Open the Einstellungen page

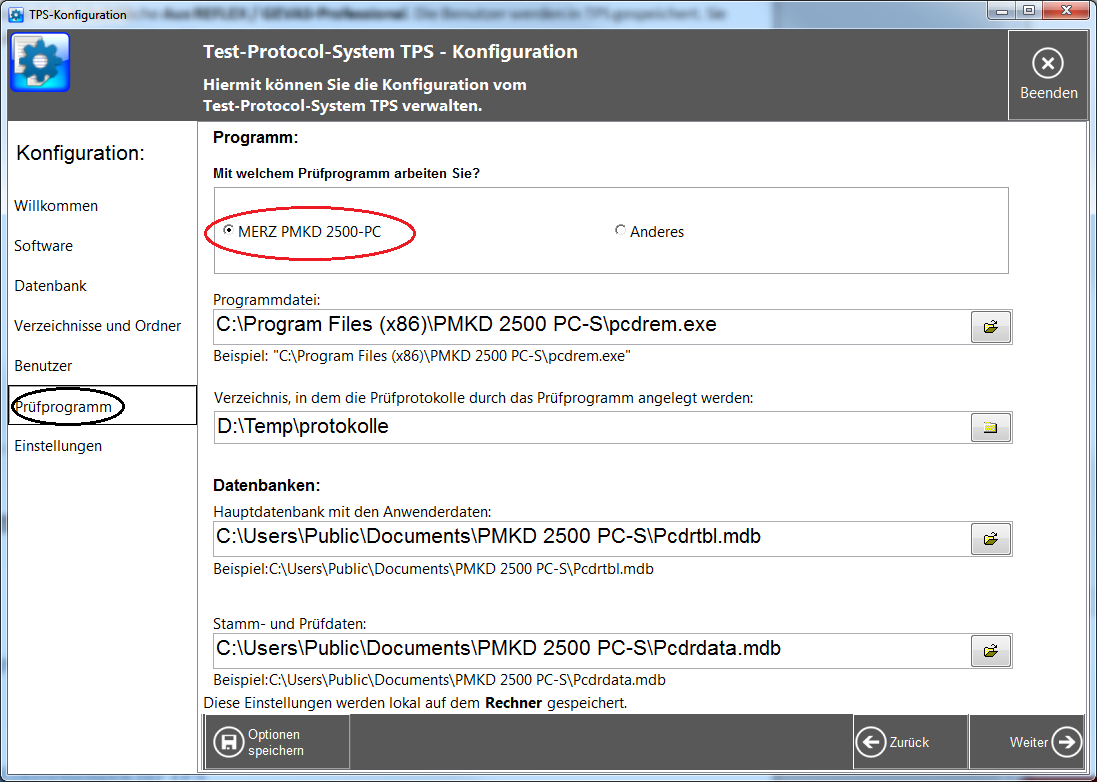[58, 446]
